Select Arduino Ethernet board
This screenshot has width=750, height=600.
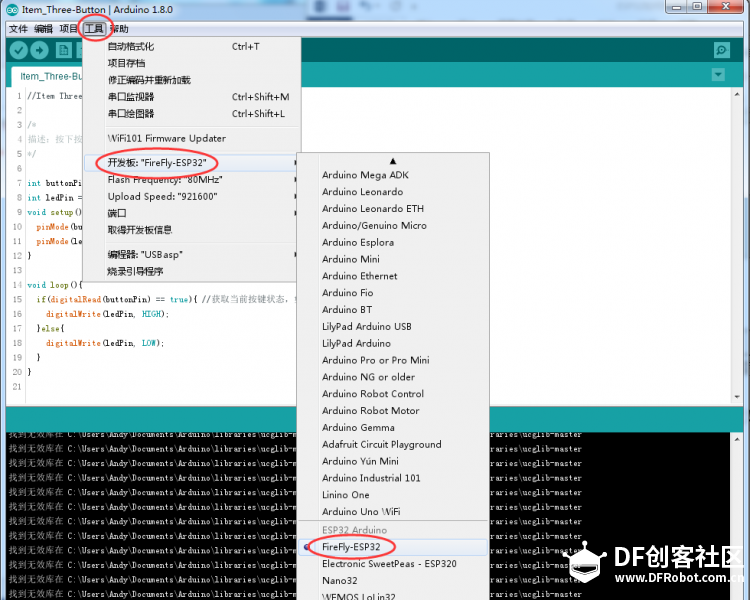point(393,276)
